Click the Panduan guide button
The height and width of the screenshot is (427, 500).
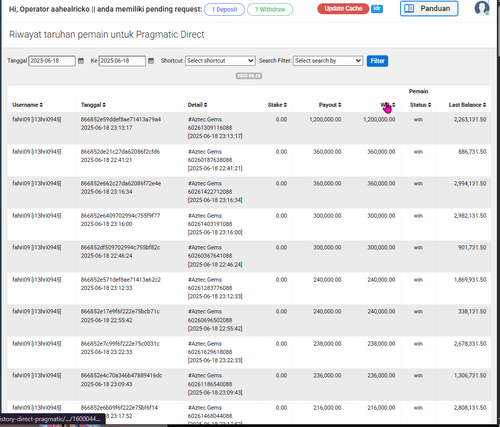tap(429, 8)
